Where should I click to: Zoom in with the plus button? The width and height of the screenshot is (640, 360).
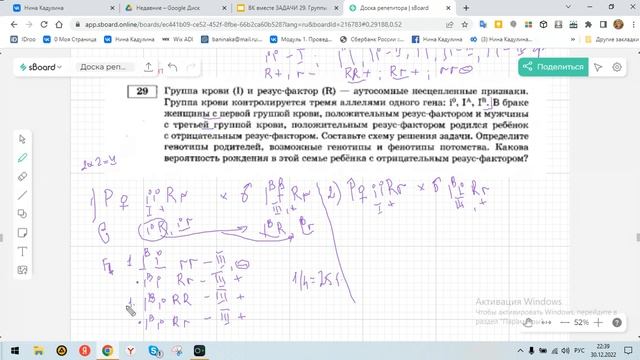click(x=598, y=322)
